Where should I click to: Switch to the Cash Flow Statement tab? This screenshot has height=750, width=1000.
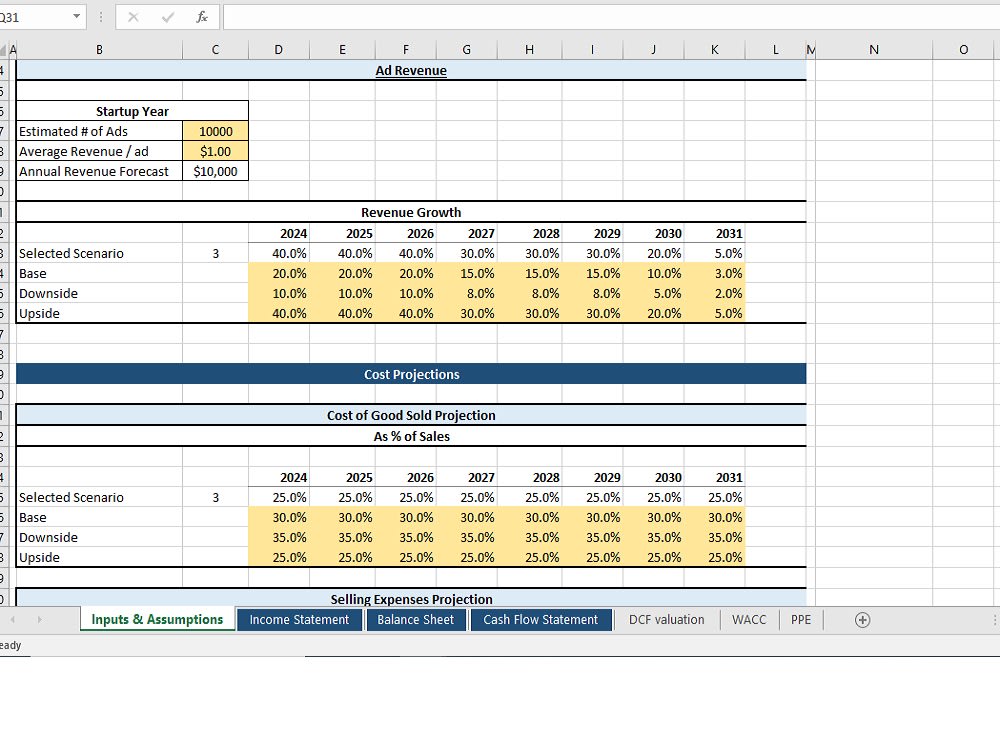tap(541, 620)
